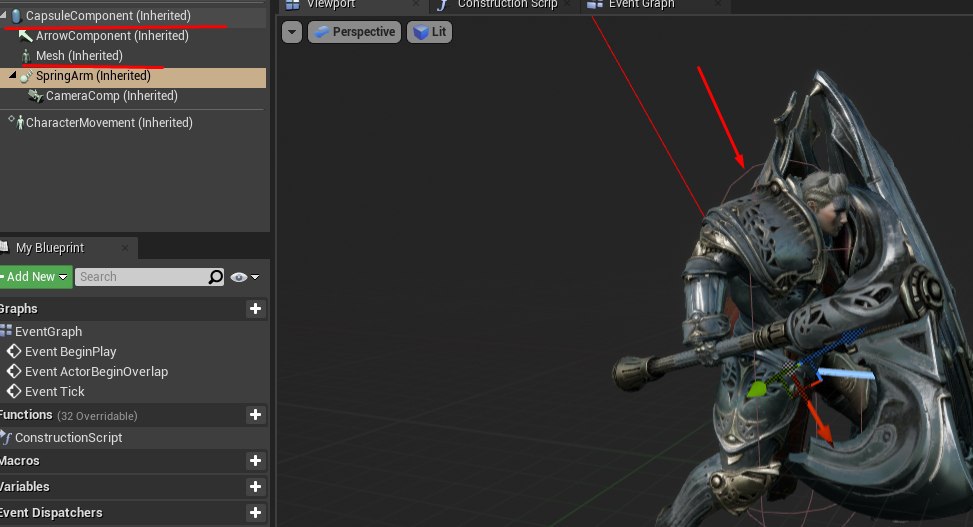Viewport: 973px width, 527px height.
Task: Open the eye view options dropdown
Action: pos(245,277)
